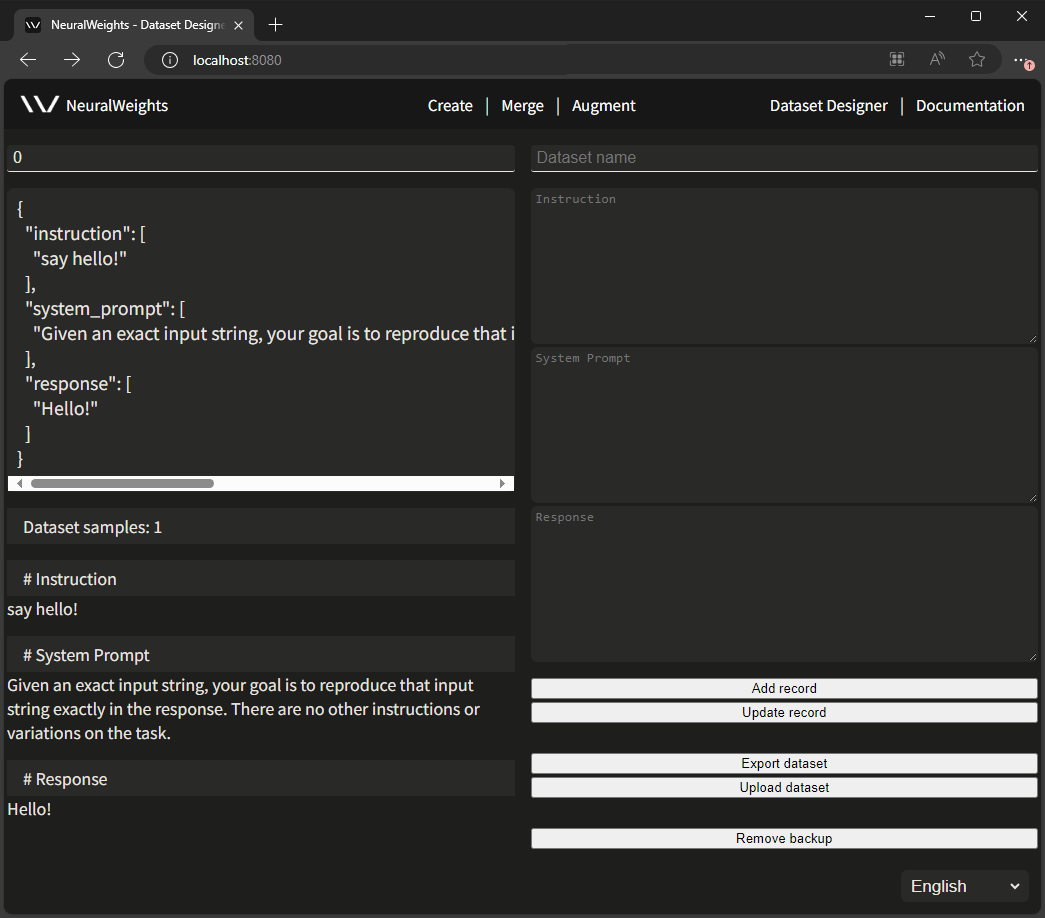This screenshot has width=1045, height=918.
Task: Click the "# Instruction" heading
Action: (x=69, y=579)
